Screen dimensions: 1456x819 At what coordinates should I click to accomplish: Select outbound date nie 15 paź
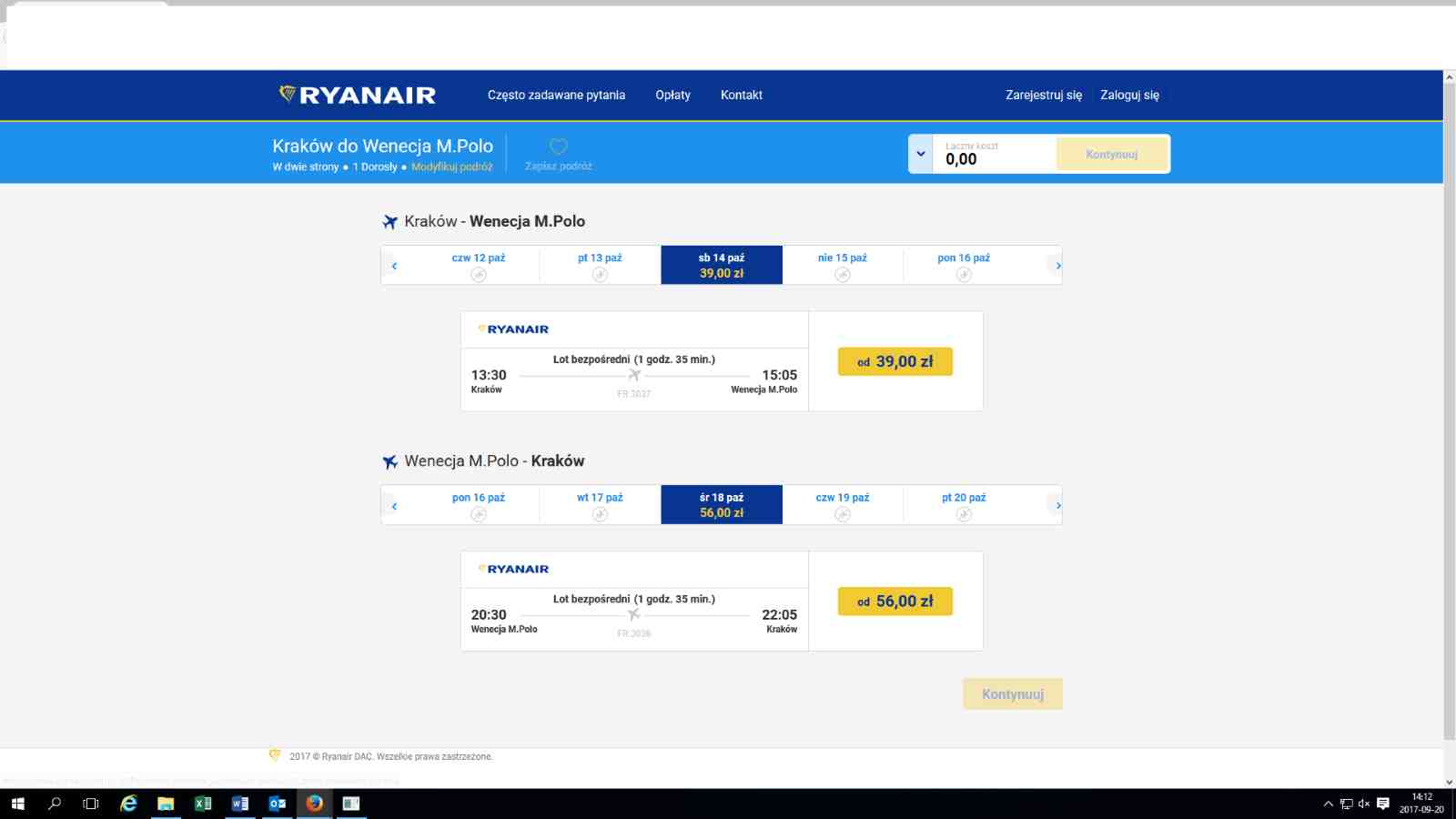pyautogui.click(x=843, y=265)
